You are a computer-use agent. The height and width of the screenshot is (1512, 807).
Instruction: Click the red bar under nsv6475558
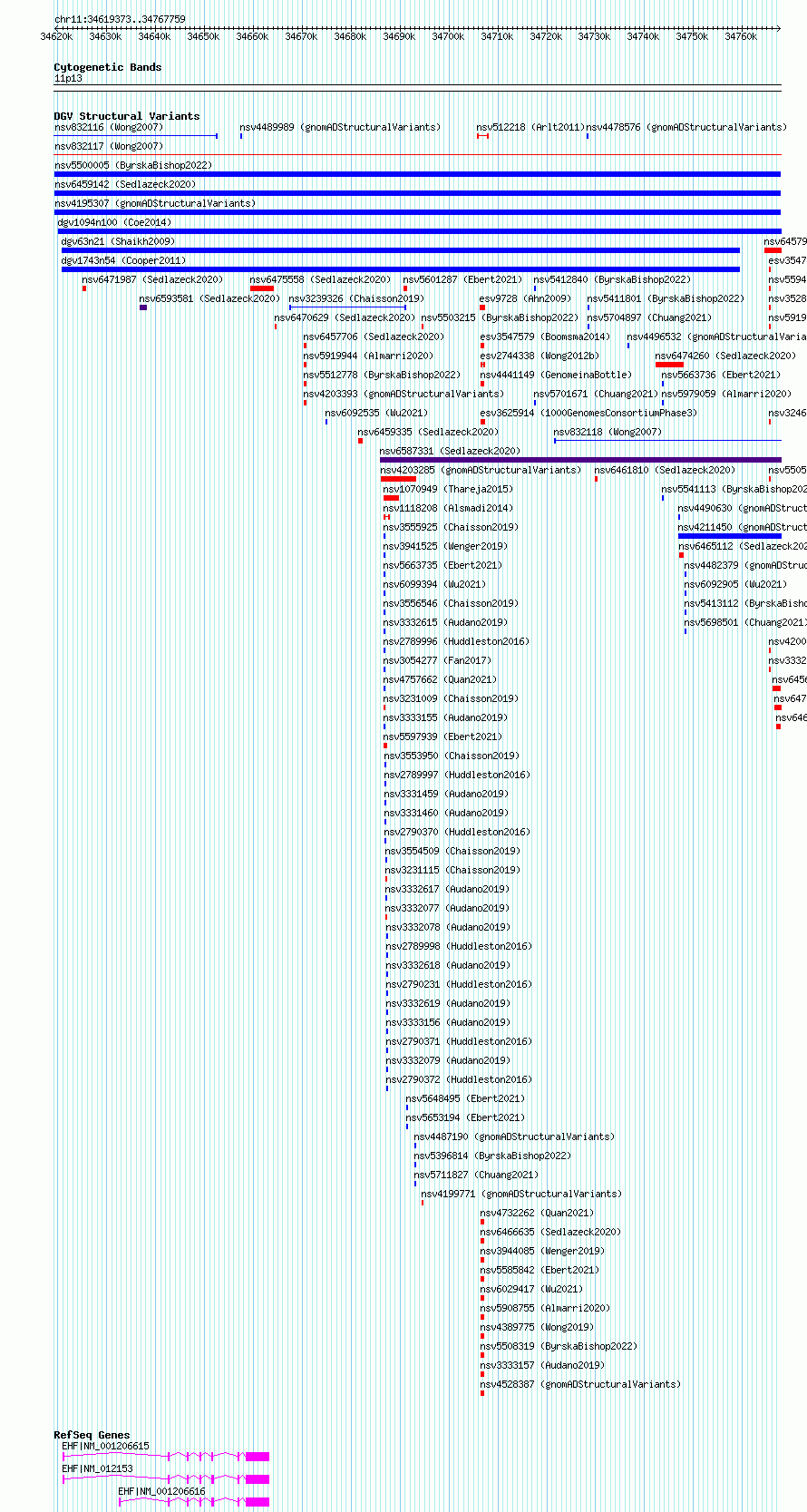point(262,288)
